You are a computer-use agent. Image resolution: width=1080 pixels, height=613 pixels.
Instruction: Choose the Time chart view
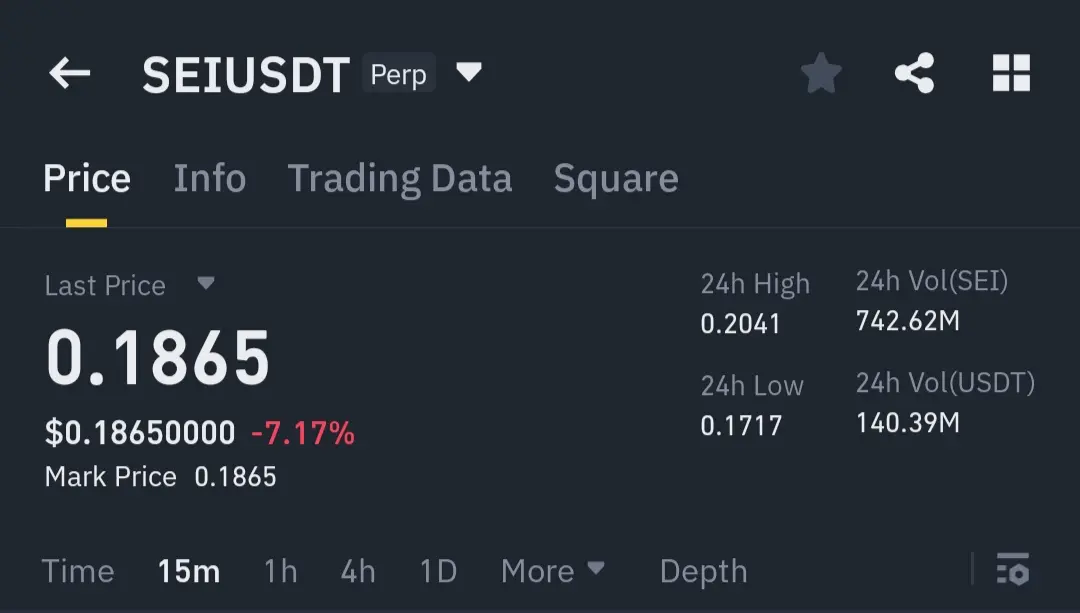(x=78, y=571)
